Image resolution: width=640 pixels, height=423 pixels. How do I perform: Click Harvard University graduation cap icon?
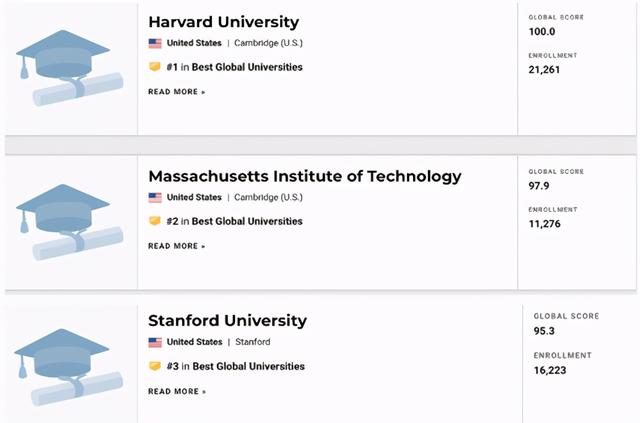67,68
